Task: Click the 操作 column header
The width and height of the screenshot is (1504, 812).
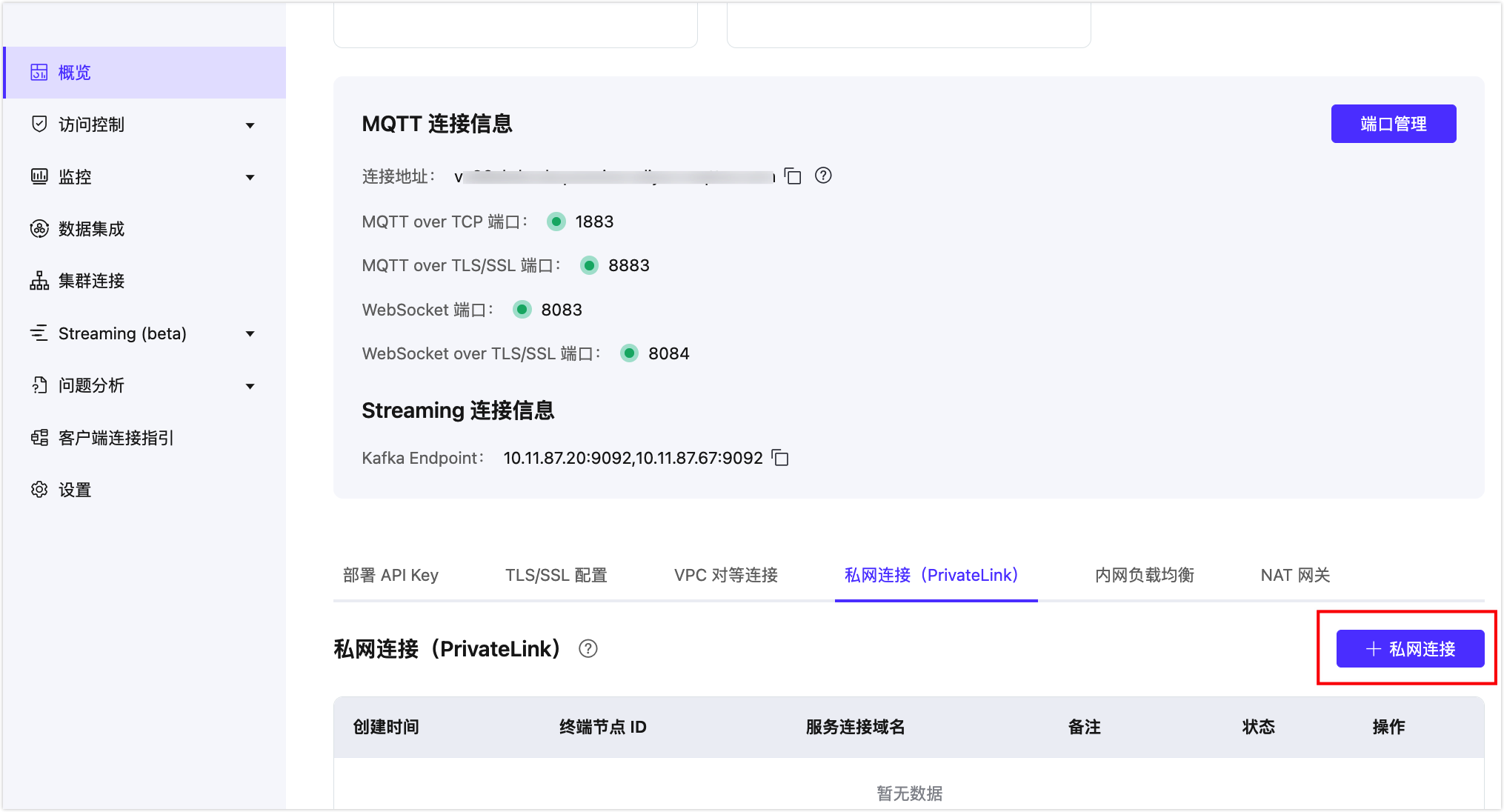Action: tap(1389, 727)
